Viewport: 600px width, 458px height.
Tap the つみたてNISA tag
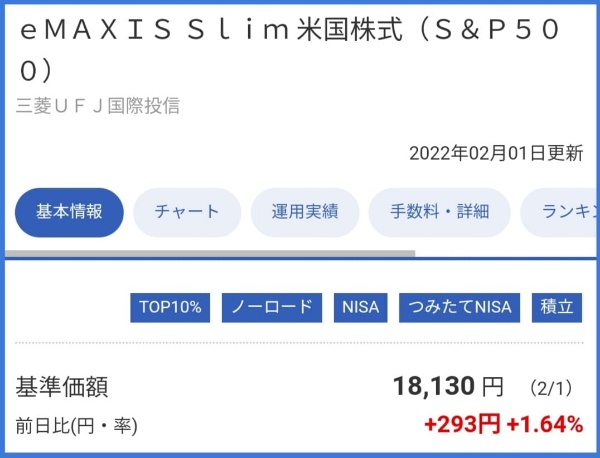460,307
